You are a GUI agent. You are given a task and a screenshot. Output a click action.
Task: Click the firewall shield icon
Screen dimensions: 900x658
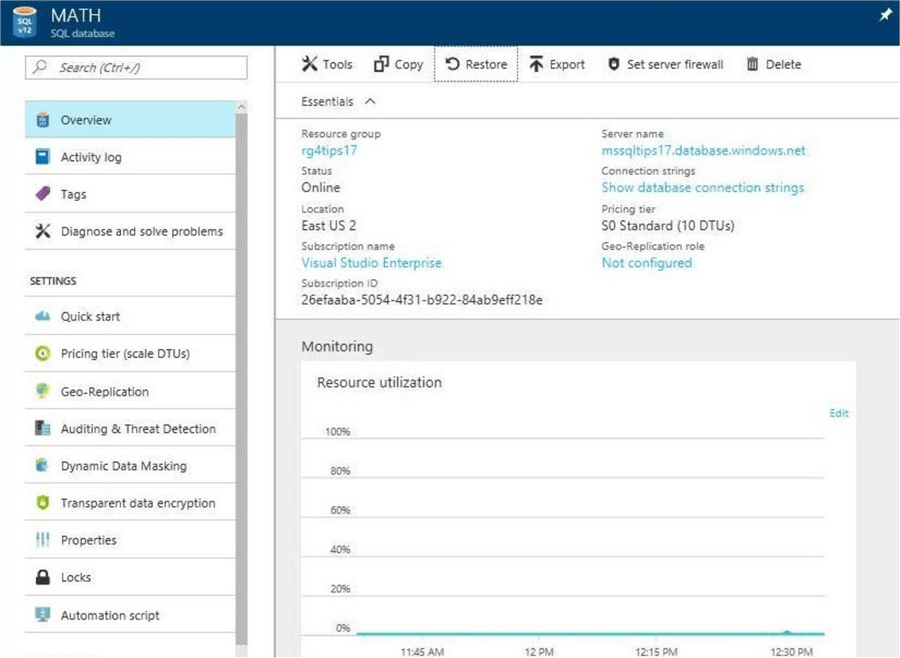coord(614,64)
